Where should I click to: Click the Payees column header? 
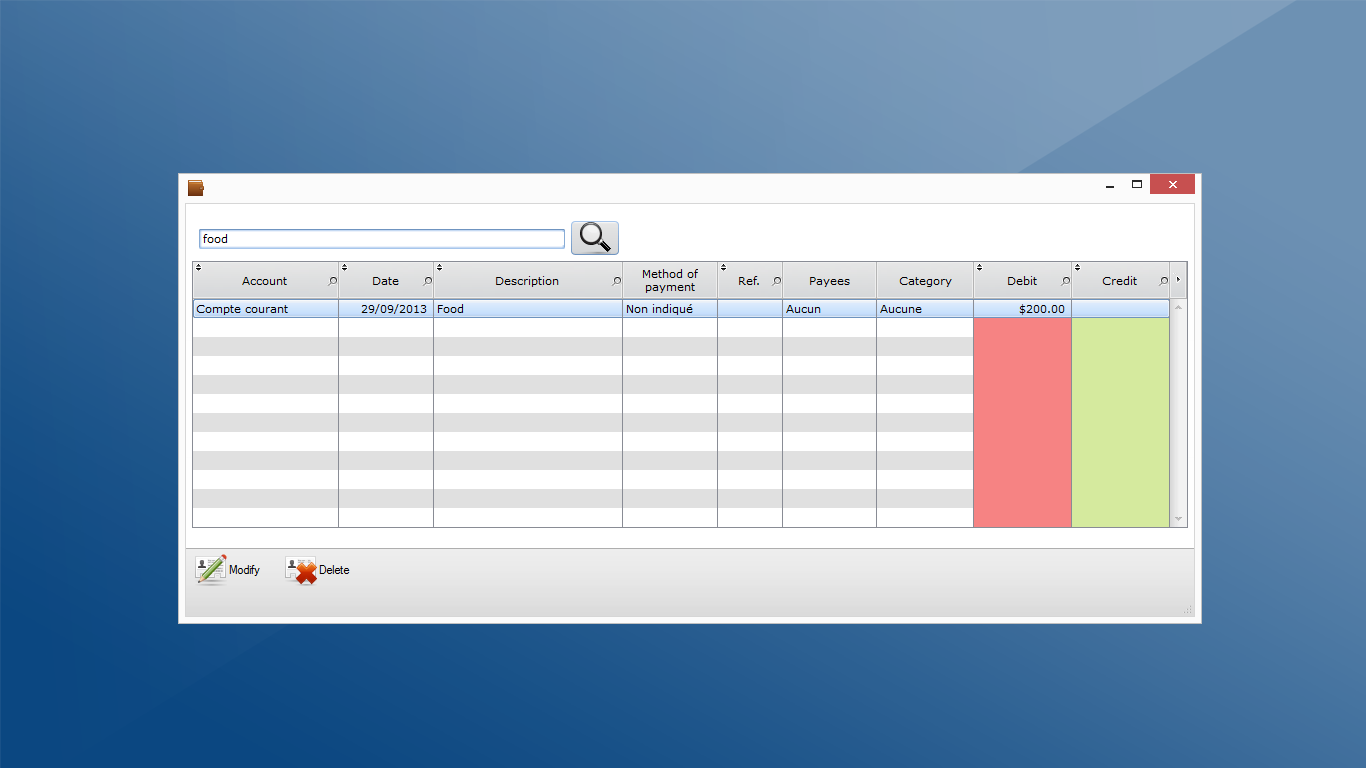coord(829,280)
